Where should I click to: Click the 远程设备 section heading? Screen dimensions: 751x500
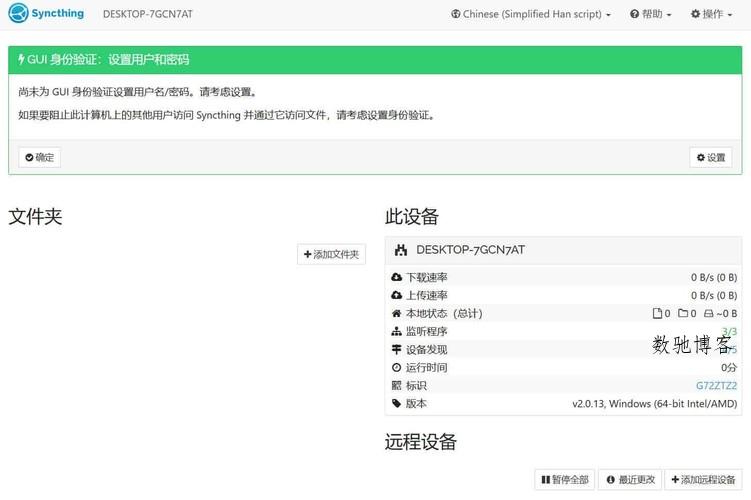[x=421, y=442]
